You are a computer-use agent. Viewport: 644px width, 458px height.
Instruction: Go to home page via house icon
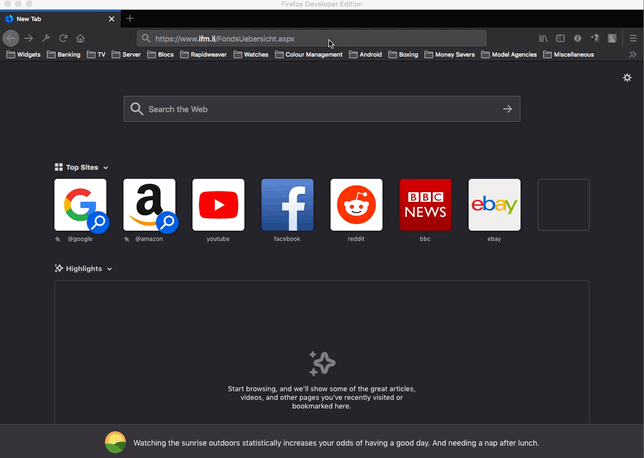(80, 38)
